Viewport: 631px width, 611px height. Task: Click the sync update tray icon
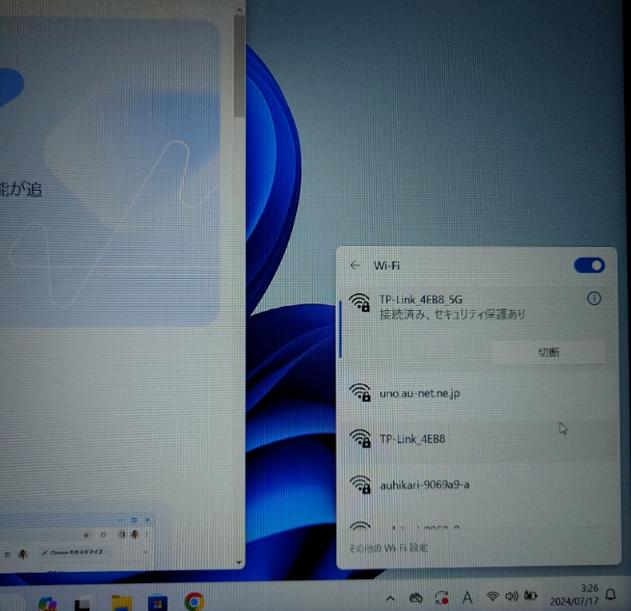click(x=442, y=598)
